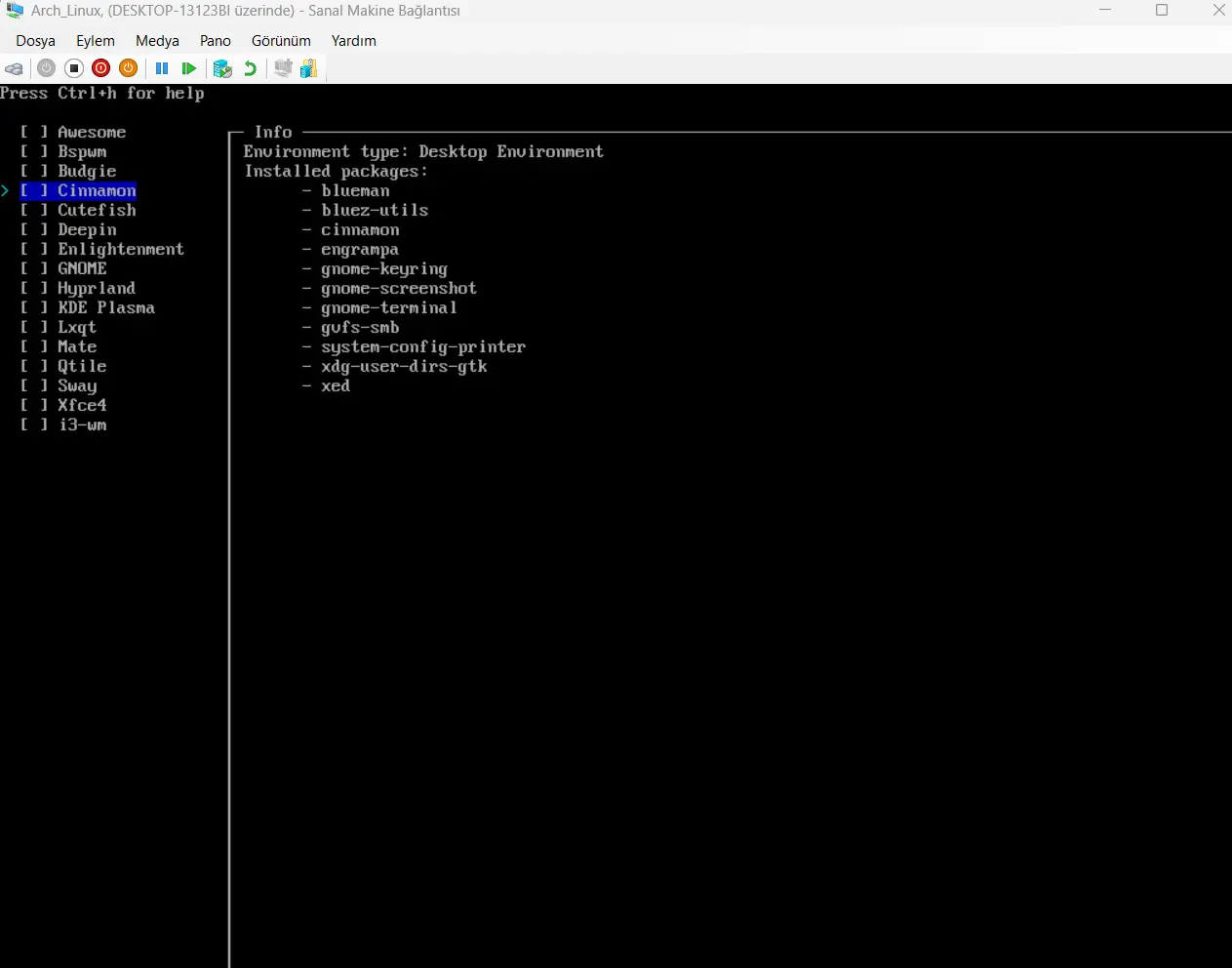Minimize the virtual machine connection window
1232x968 pixels.
tap(1105, 11)
